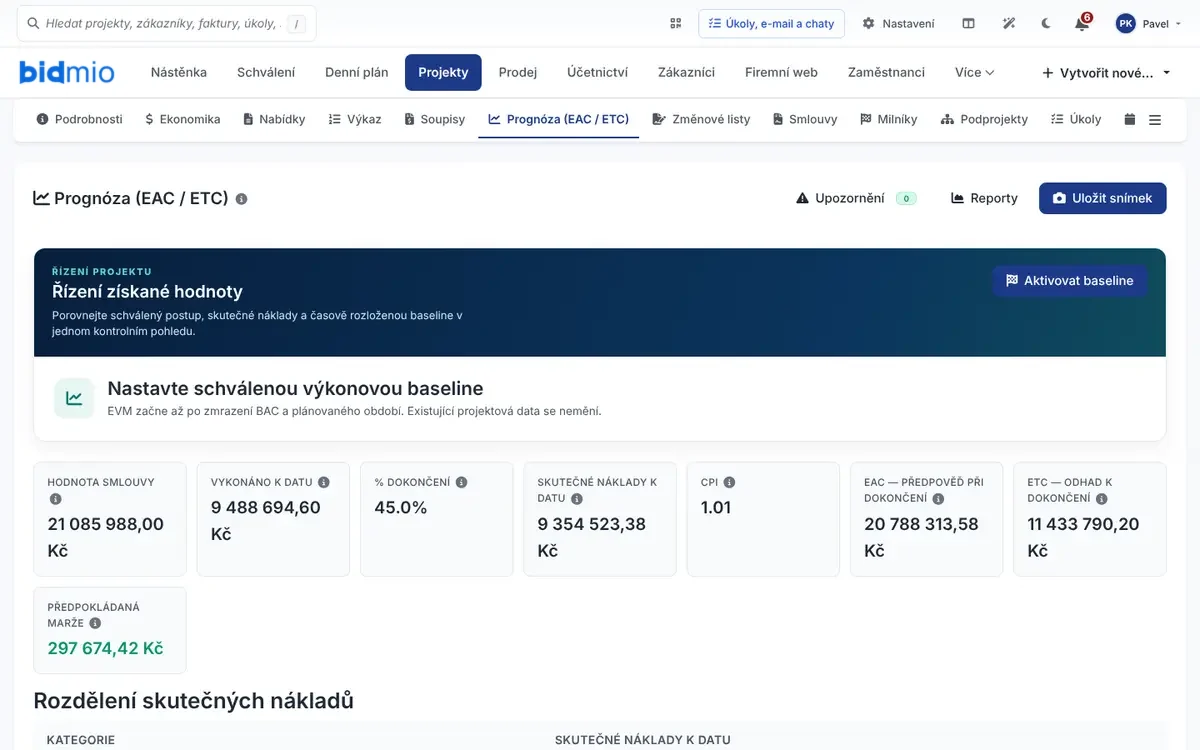The width and height of the screenshot is (1200, 750).
Task: Show info for Předpokládaná marže
Action: (x=95, y=623)
